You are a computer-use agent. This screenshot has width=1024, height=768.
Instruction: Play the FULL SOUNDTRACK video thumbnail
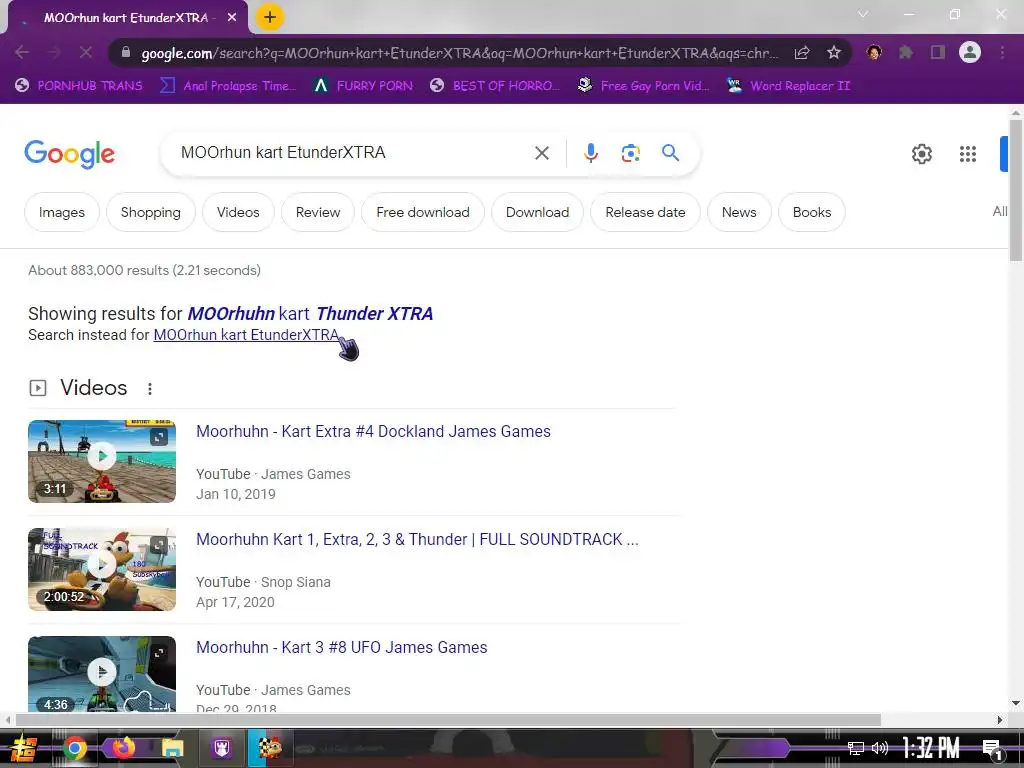pyautogui.click(x=102, y=569)
